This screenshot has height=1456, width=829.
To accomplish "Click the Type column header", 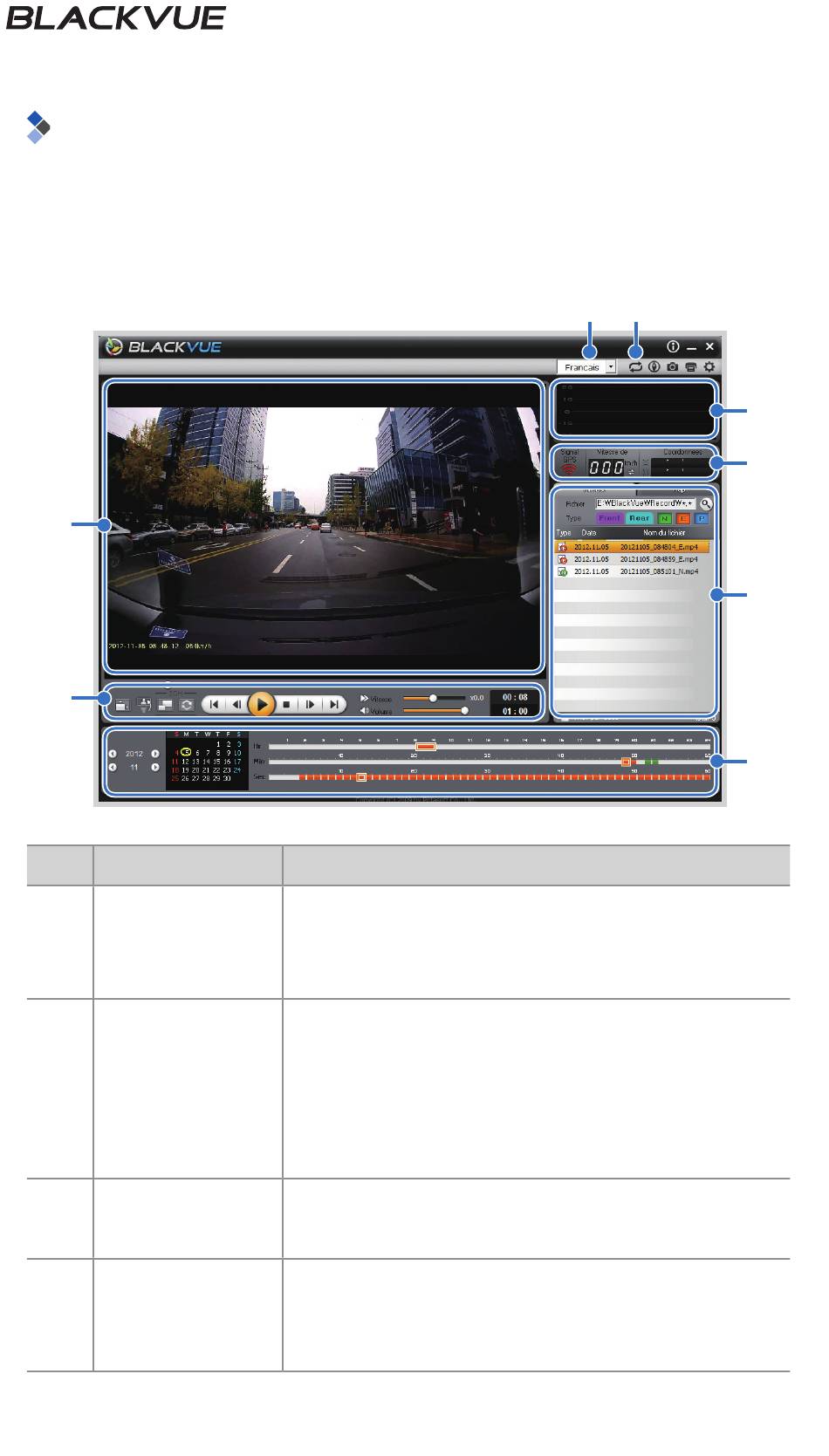I will (564, 532).
